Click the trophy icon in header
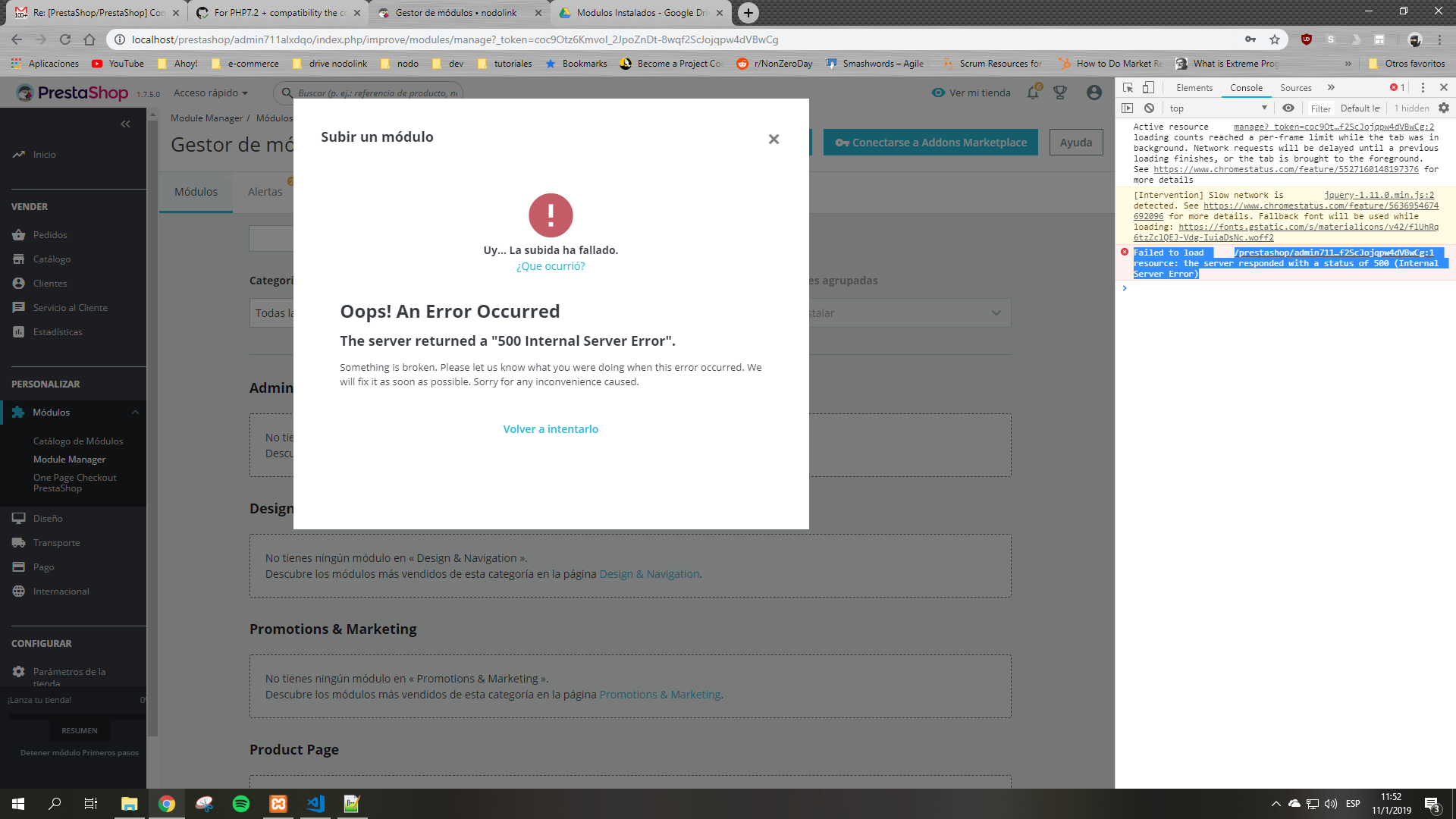This screenshot has height=819, width=1456. click(1060, 93)
